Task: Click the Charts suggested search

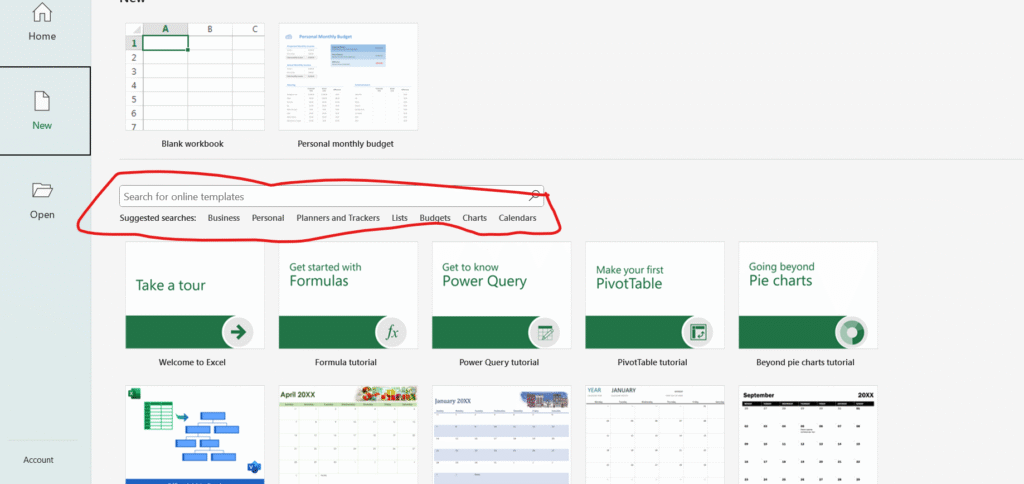Action: click(x=474, y=218)
